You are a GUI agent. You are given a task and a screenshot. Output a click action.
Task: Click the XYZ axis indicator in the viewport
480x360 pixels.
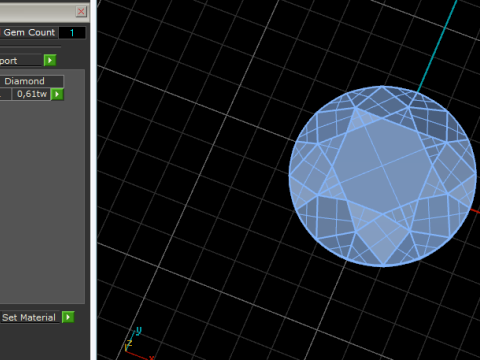(x=138, y=343)
